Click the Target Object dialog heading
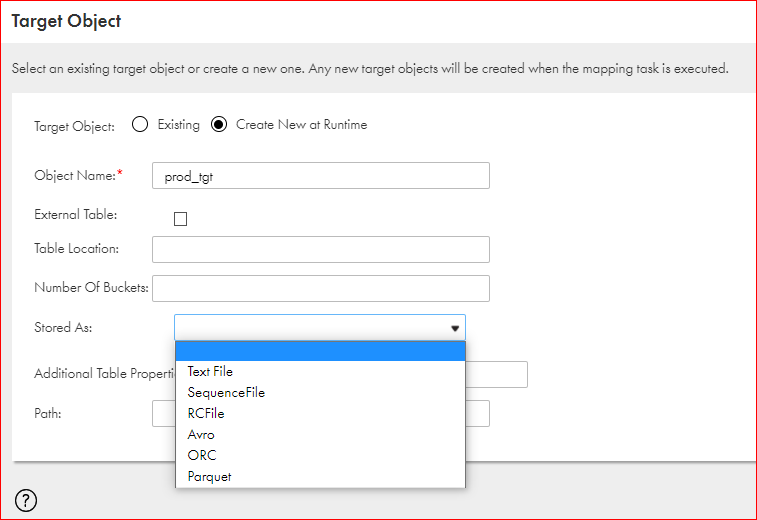Screen dimensions: 757x520 coord(66,21)
